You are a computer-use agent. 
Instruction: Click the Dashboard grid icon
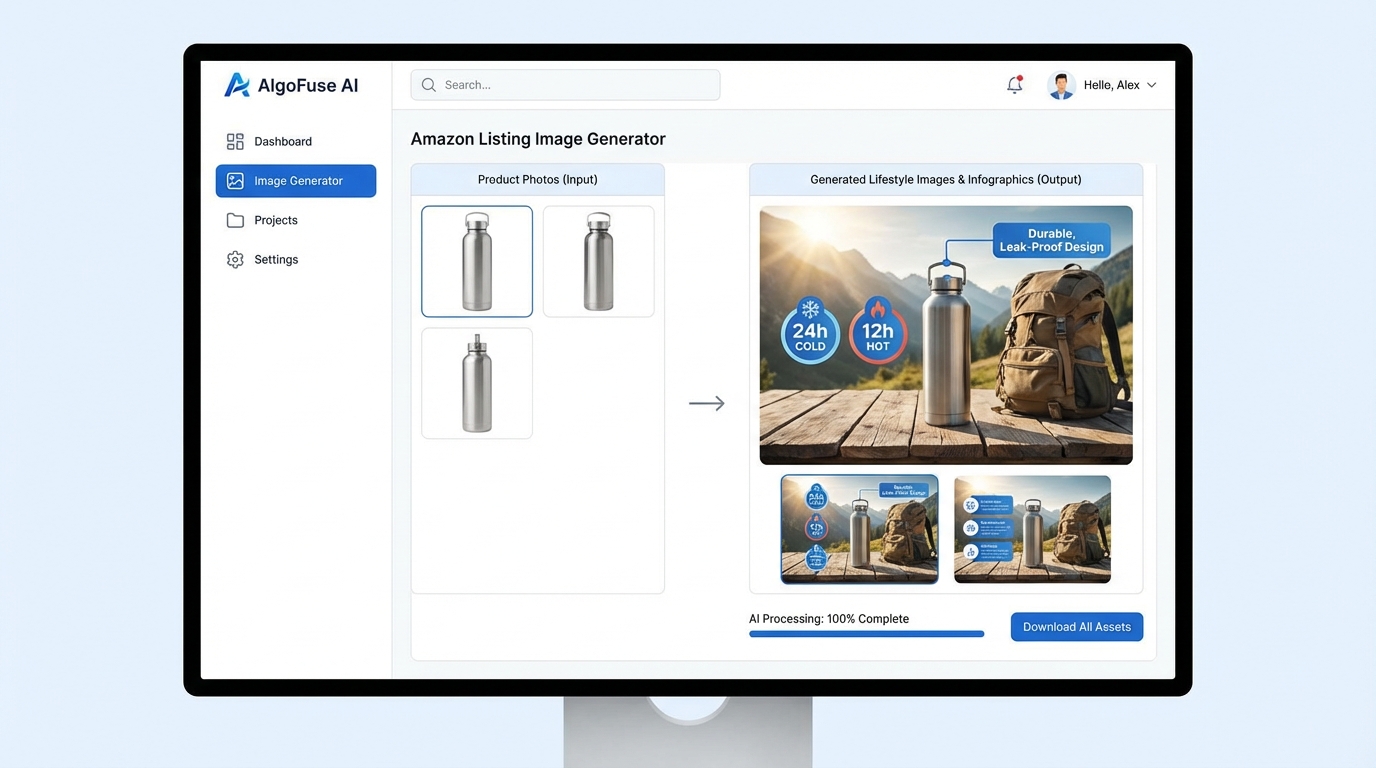pos(235,140)
